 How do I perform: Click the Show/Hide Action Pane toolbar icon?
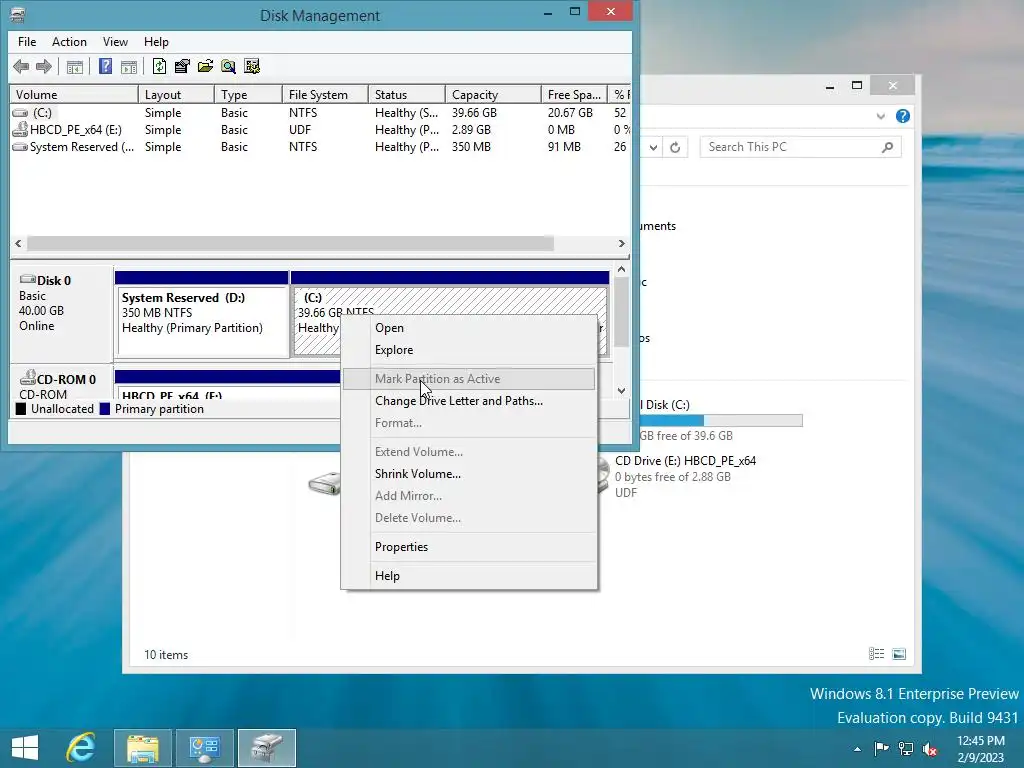coord(129,67)
